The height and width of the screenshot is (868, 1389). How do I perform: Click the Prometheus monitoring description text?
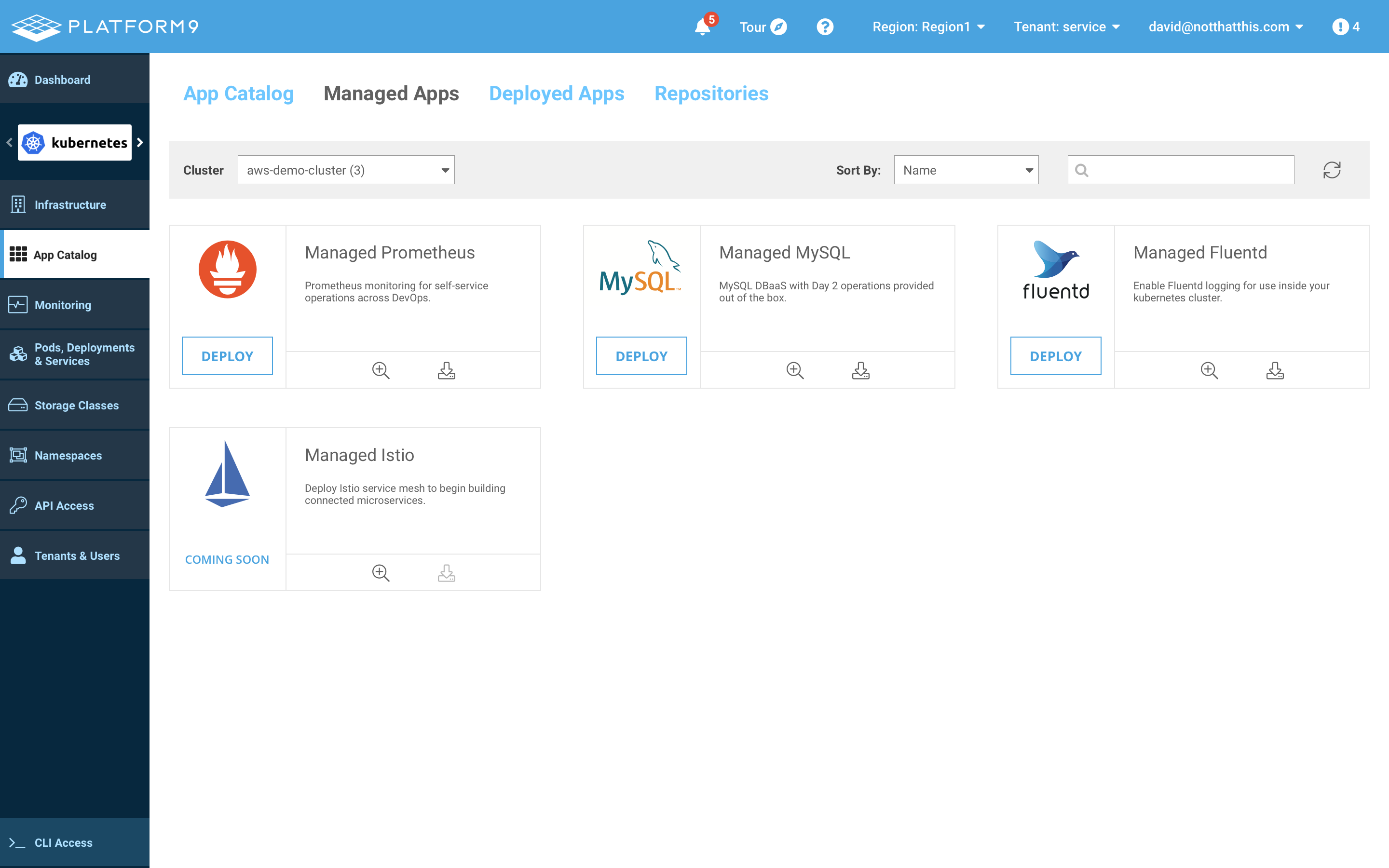click(x=396, y=292)
